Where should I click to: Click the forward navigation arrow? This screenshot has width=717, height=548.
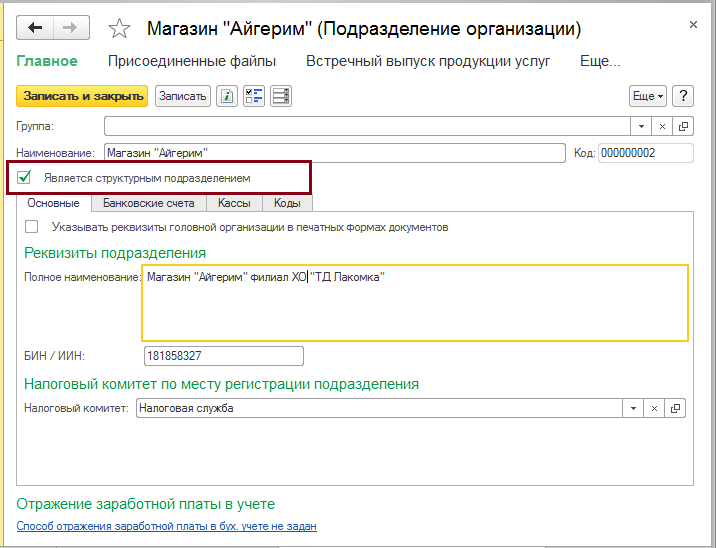(71, 28)
